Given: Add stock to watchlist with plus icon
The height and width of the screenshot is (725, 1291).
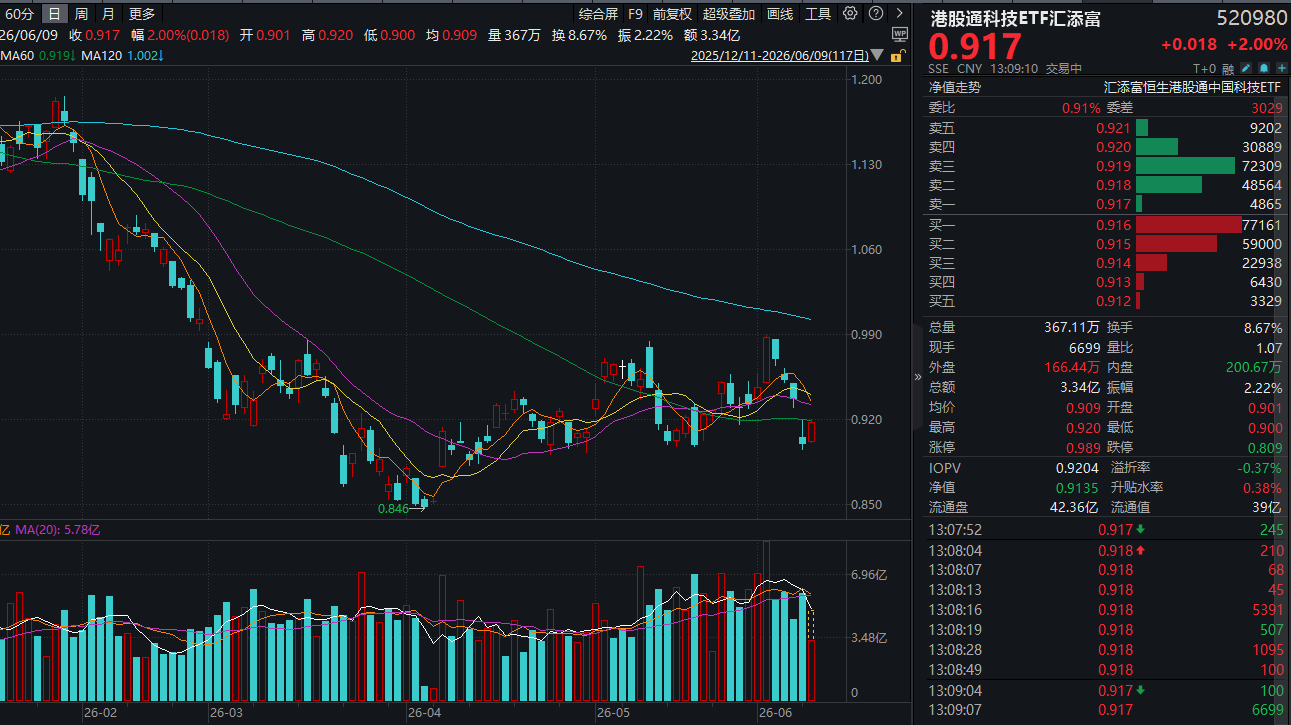Looking at the screenshot, I should point(1280,69).
